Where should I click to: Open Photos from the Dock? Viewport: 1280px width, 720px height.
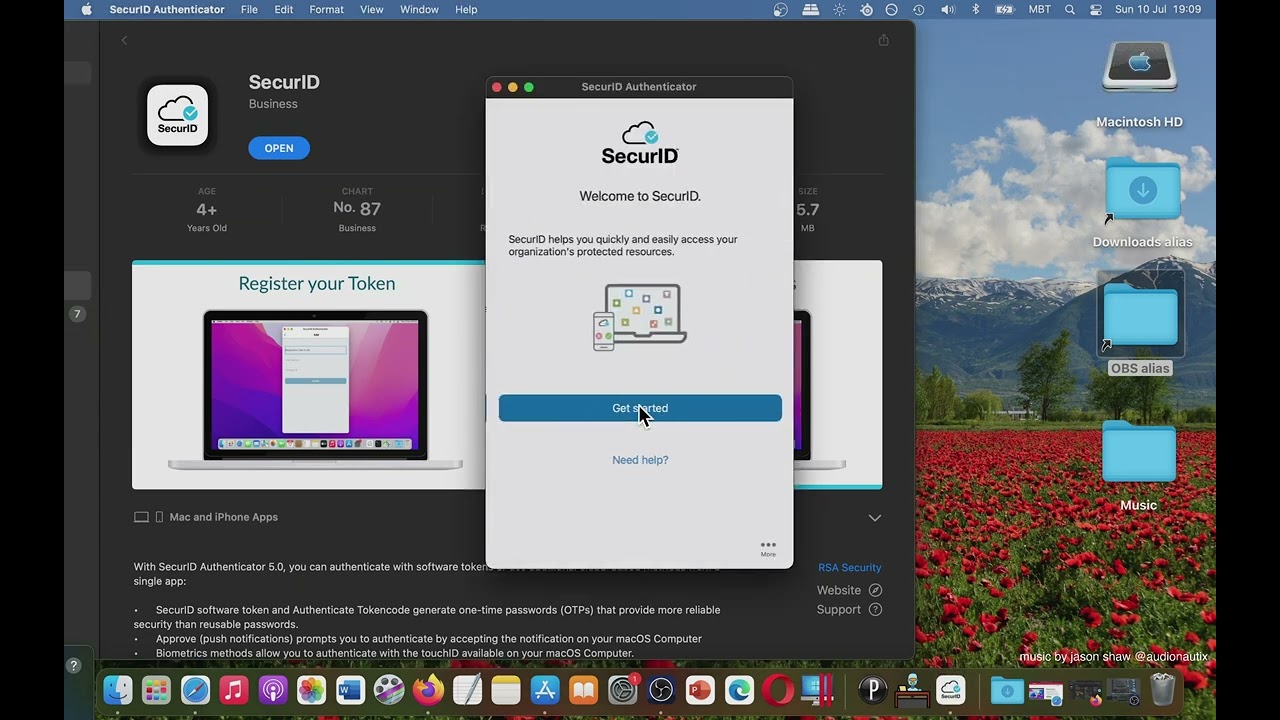pos(312,690)
